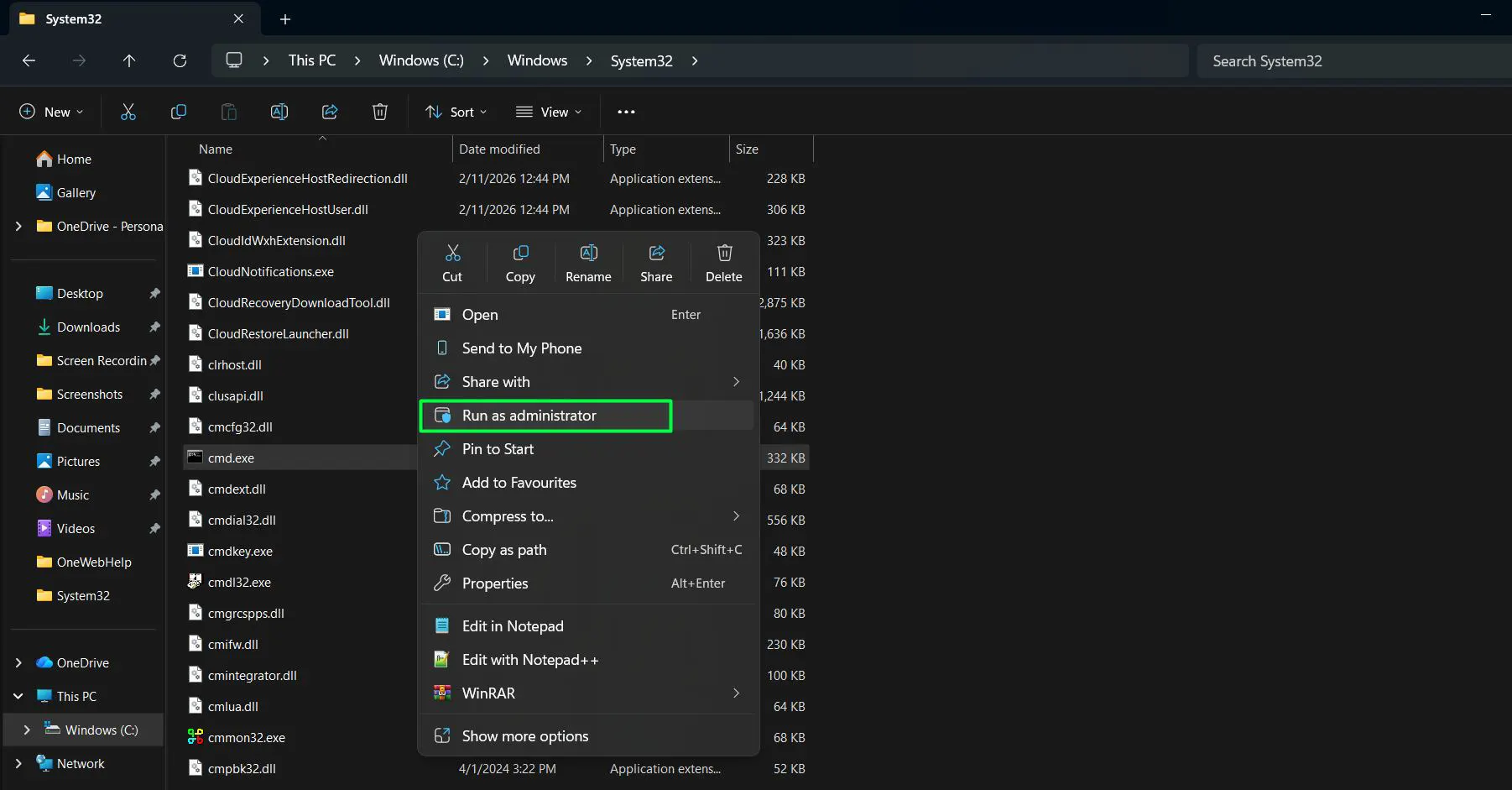1512x790 pixels.
Task: Delete cmd.exe using the context menu Delete icon
Action: (723, 262)
